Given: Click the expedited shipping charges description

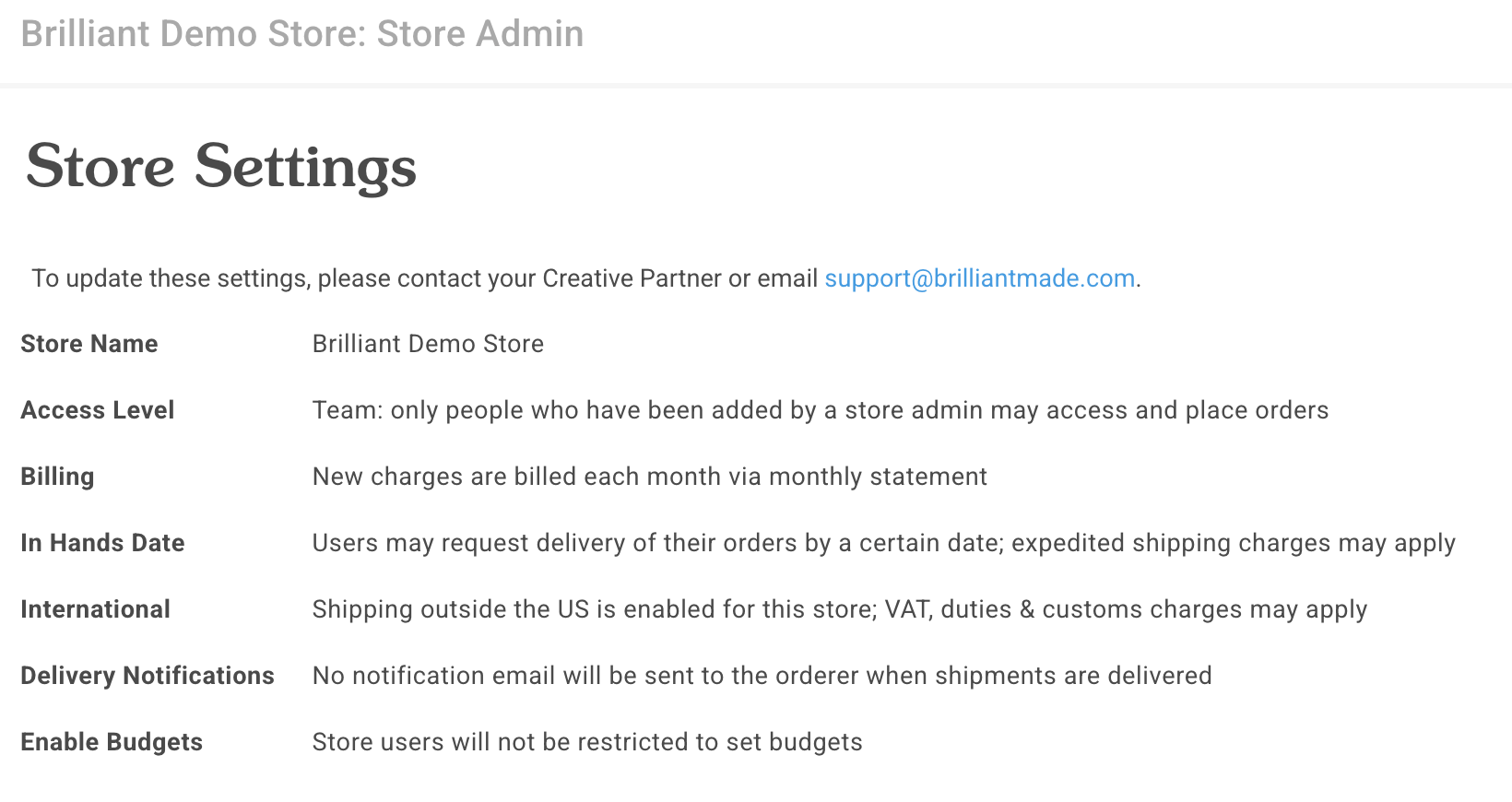Looking at the screenshot, I should (x=883, y=543).
